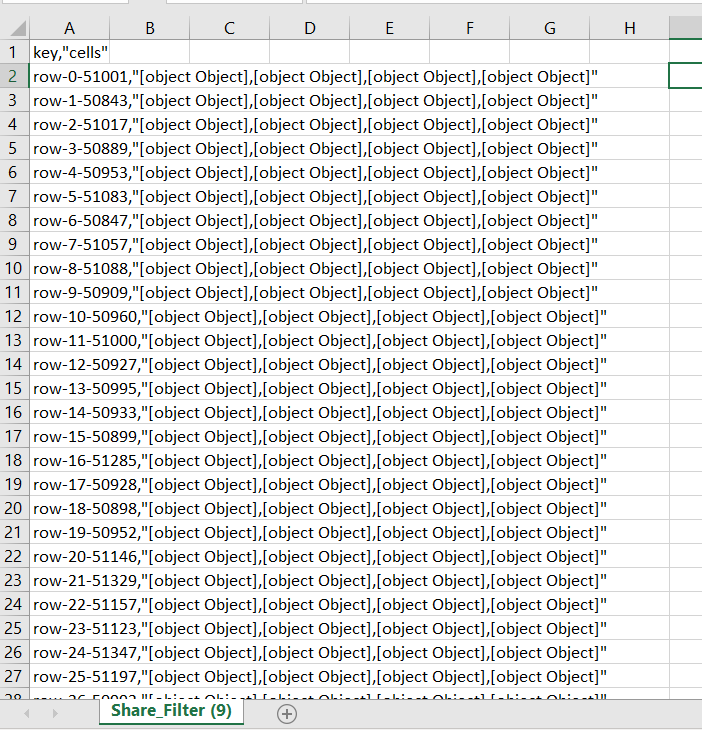Click cell starting with row-14-50933
This screenshot has height=730, width=702.
[69, 412]
